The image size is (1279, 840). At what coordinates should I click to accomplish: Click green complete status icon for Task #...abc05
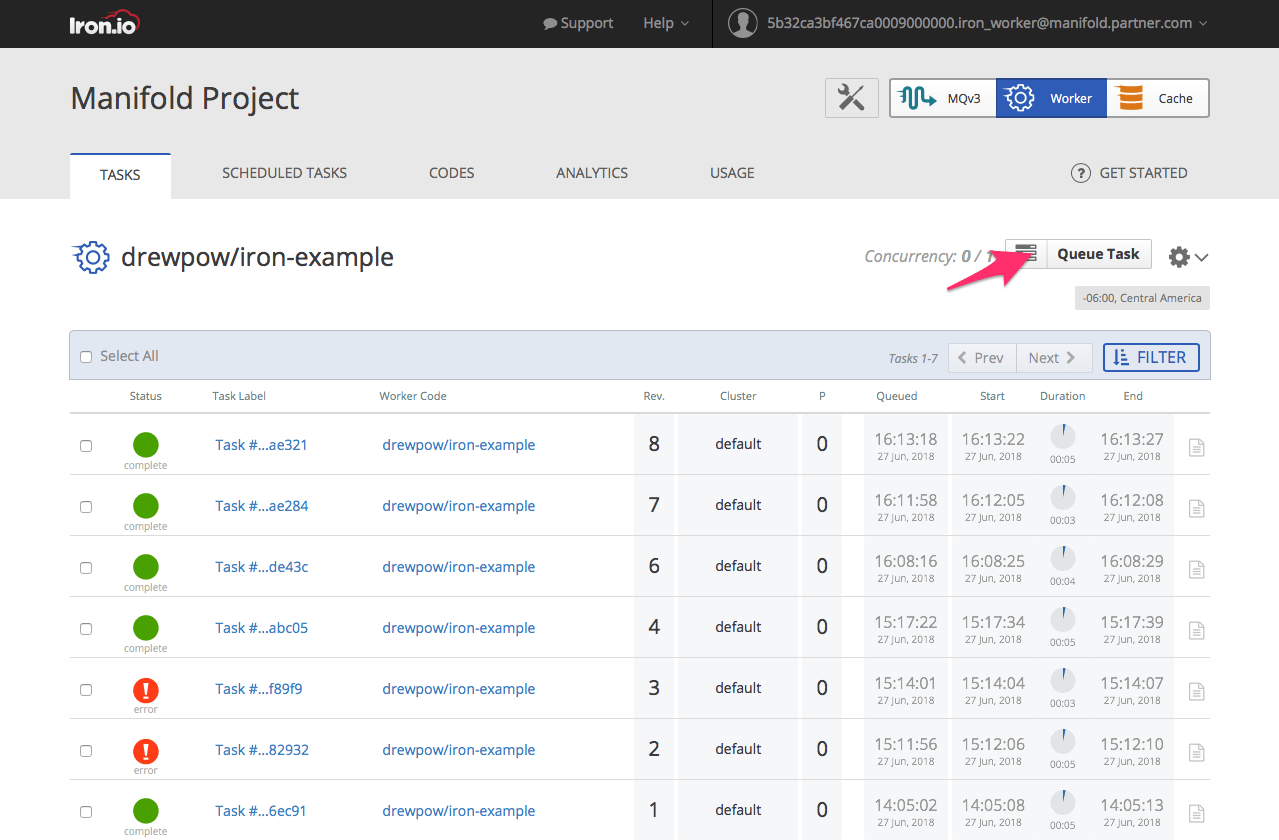[x=146, y=628]
